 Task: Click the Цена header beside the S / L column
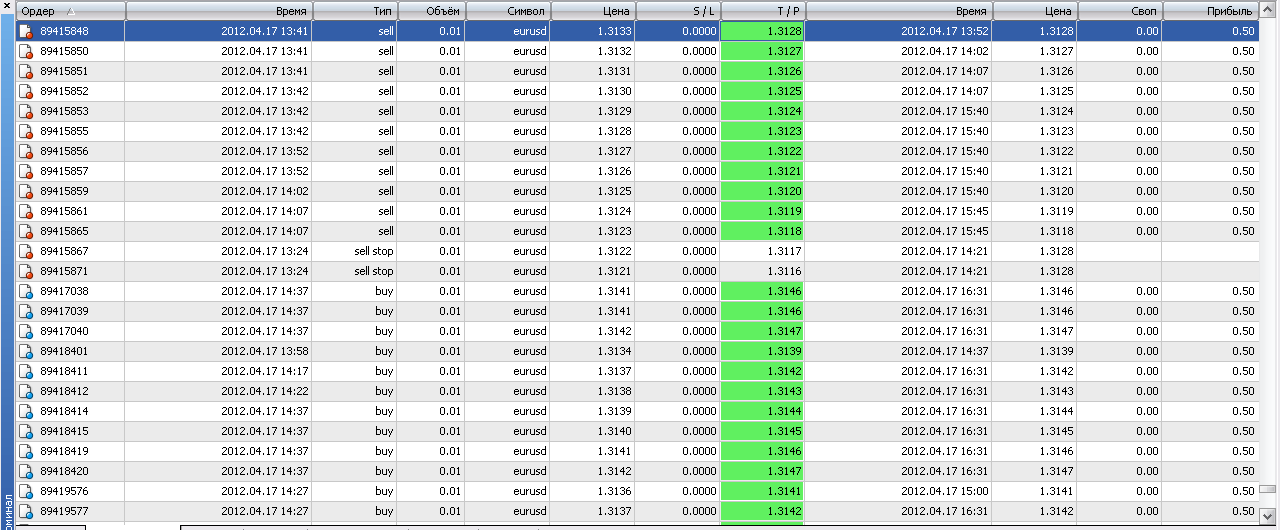593,11
